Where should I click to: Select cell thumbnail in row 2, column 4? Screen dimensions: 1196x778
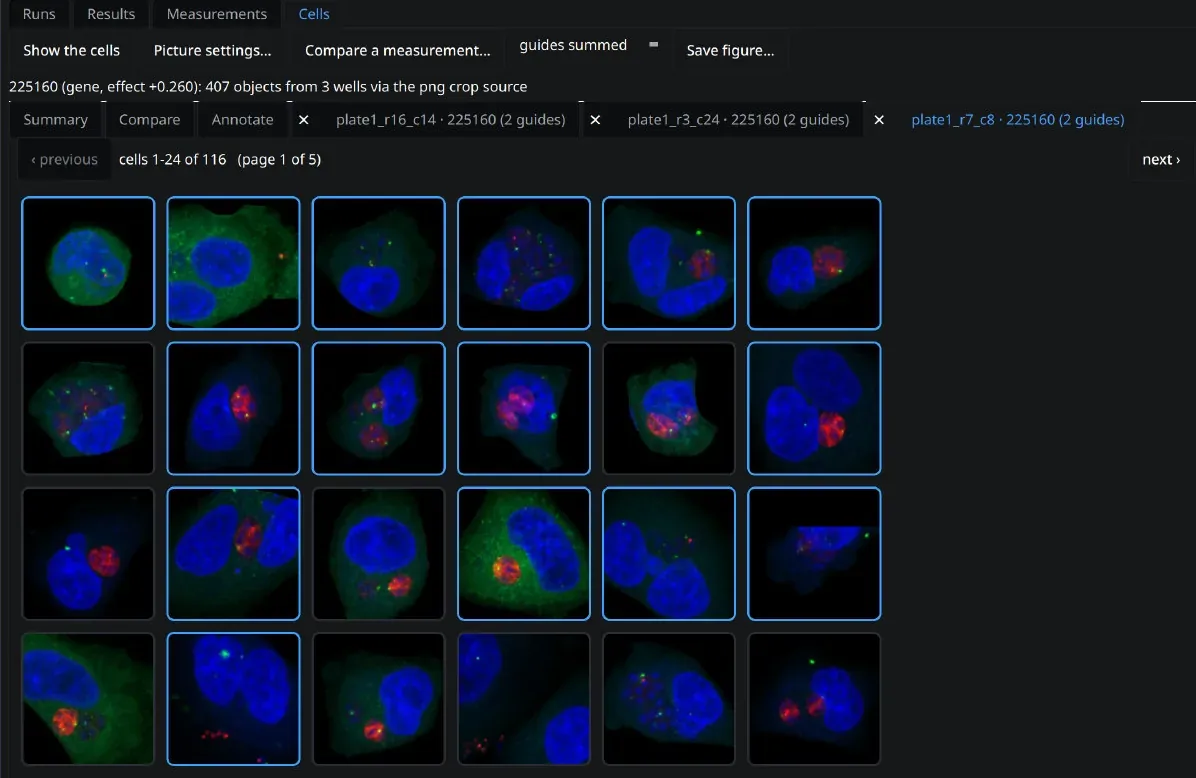(x=524, y=408)
